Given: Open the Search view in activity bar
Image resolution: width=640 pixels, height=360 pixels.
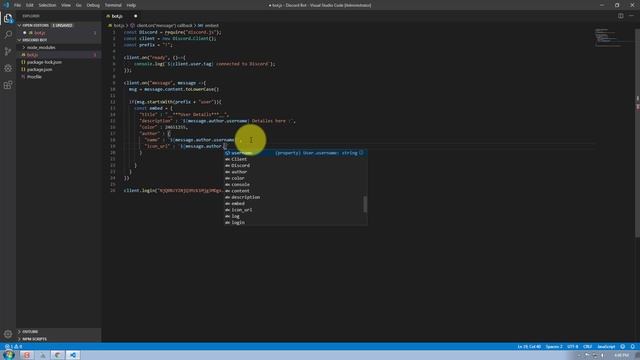Looking at the screenshot, I should (x=8, y=34).
